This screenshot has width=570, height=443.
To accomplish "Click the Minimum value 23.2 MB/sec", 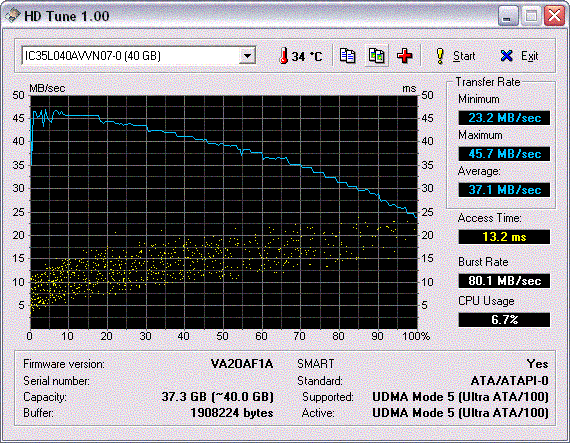I will (x=504, y=118).
